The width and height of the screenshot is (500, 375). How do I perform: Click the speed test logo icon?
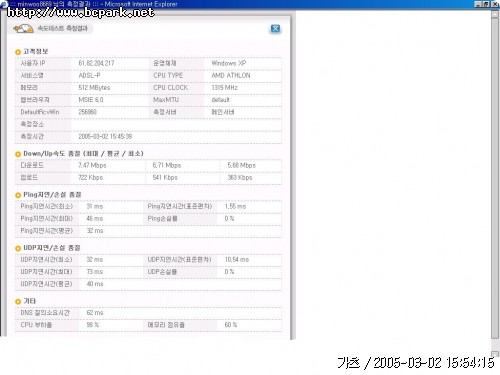click(23, 29)
